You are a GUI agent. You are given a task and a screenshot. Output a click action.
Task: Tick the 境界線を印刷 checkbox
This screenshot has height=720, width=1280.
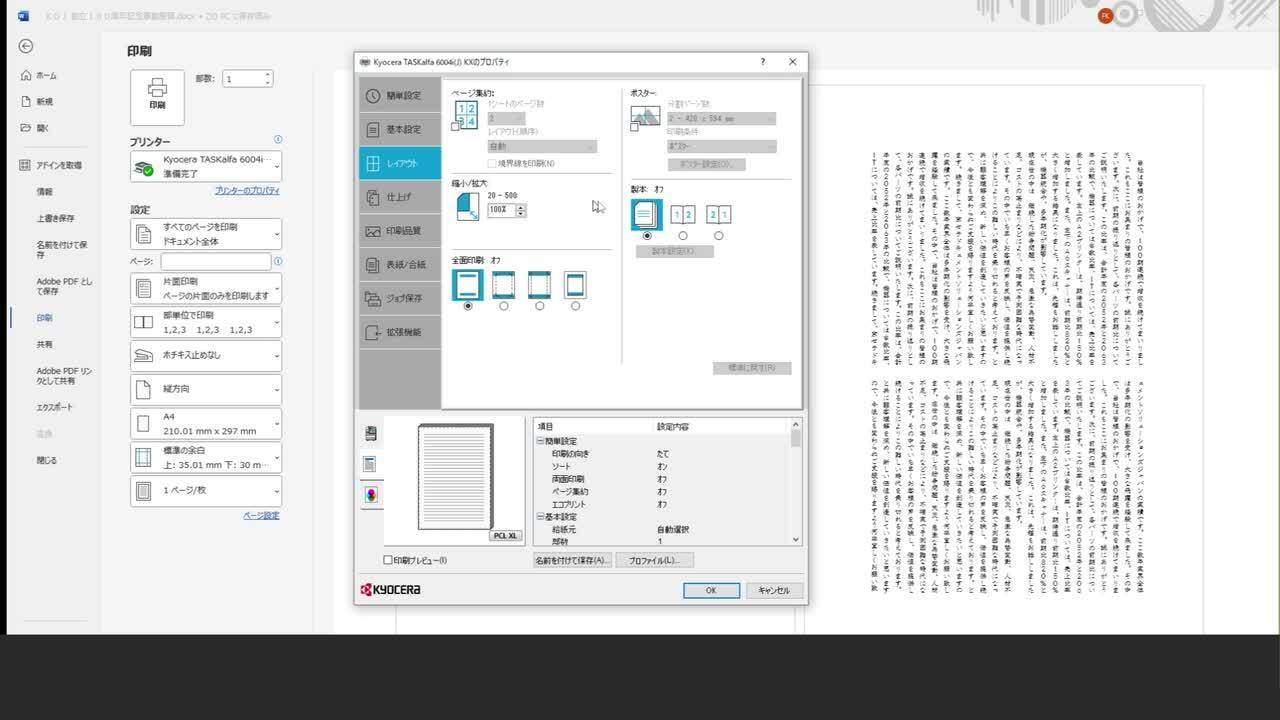pyautogui.click(x=491, y=163)
